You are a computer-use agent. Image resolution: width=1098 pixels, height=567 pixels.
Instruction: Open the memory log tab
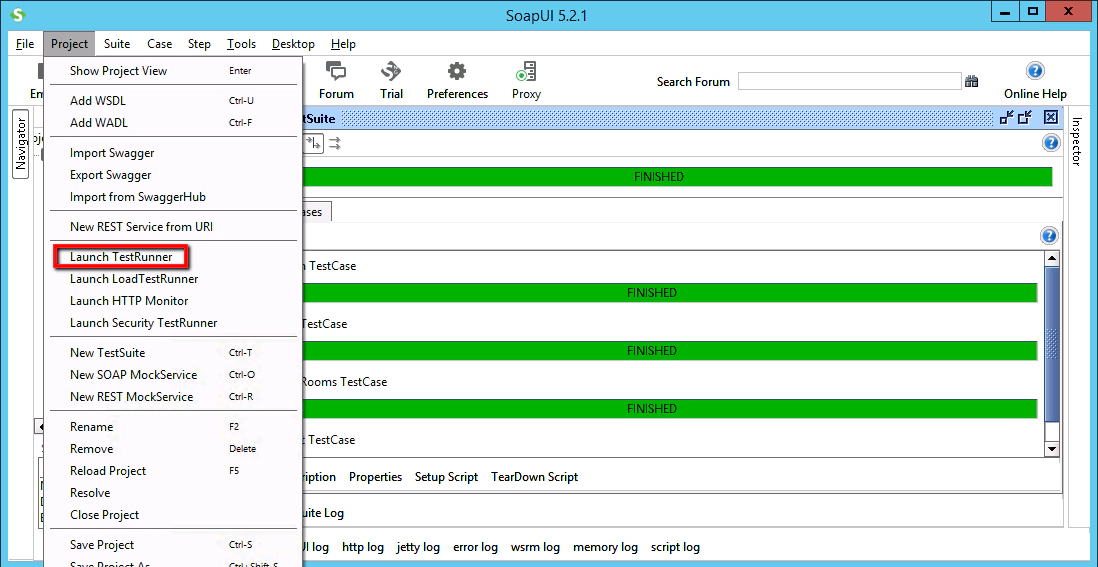coord(605,547)
